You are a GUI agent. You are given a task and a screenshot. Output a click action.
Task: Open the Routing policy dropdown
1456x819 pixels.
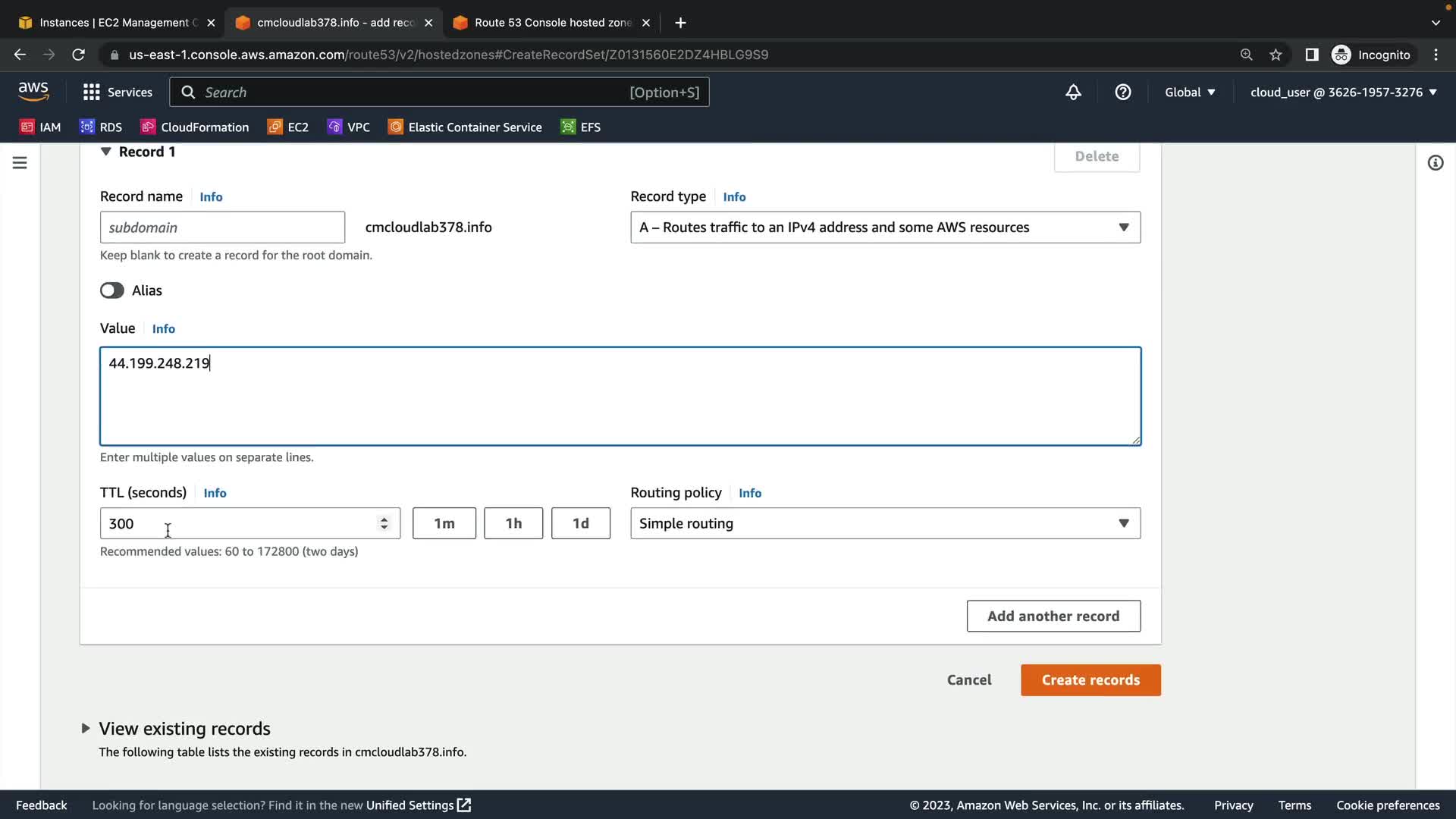pos(885,523)
